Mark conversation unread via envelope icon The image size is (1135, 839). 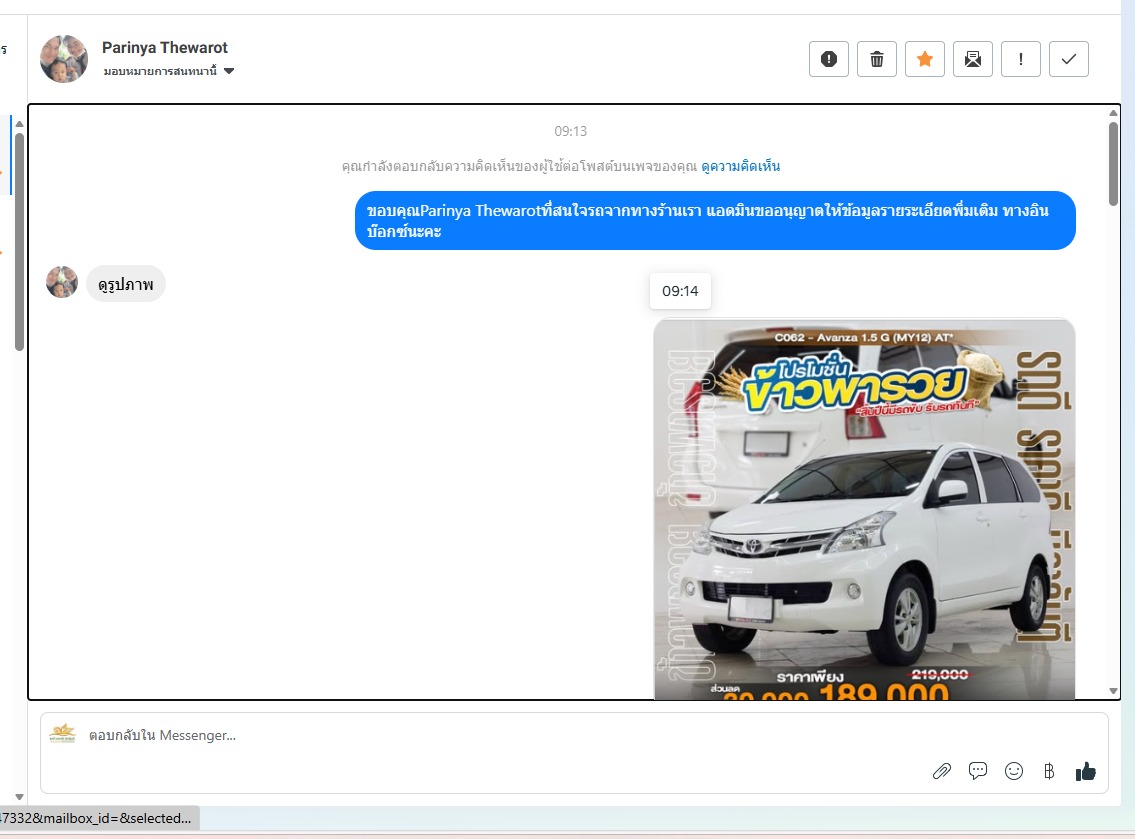pos(972,59)
